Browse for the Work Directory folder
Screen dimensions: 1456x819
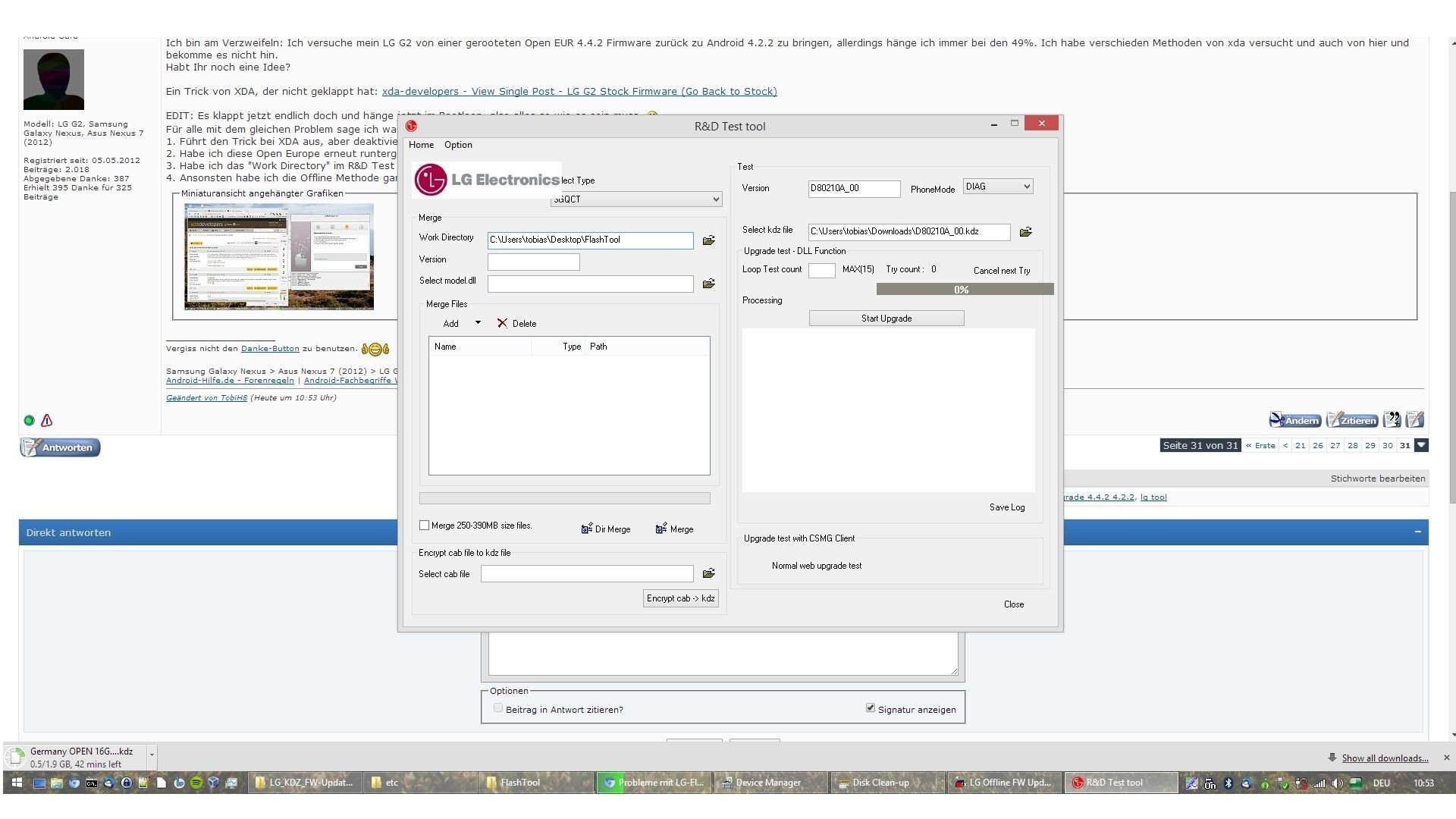708,240
